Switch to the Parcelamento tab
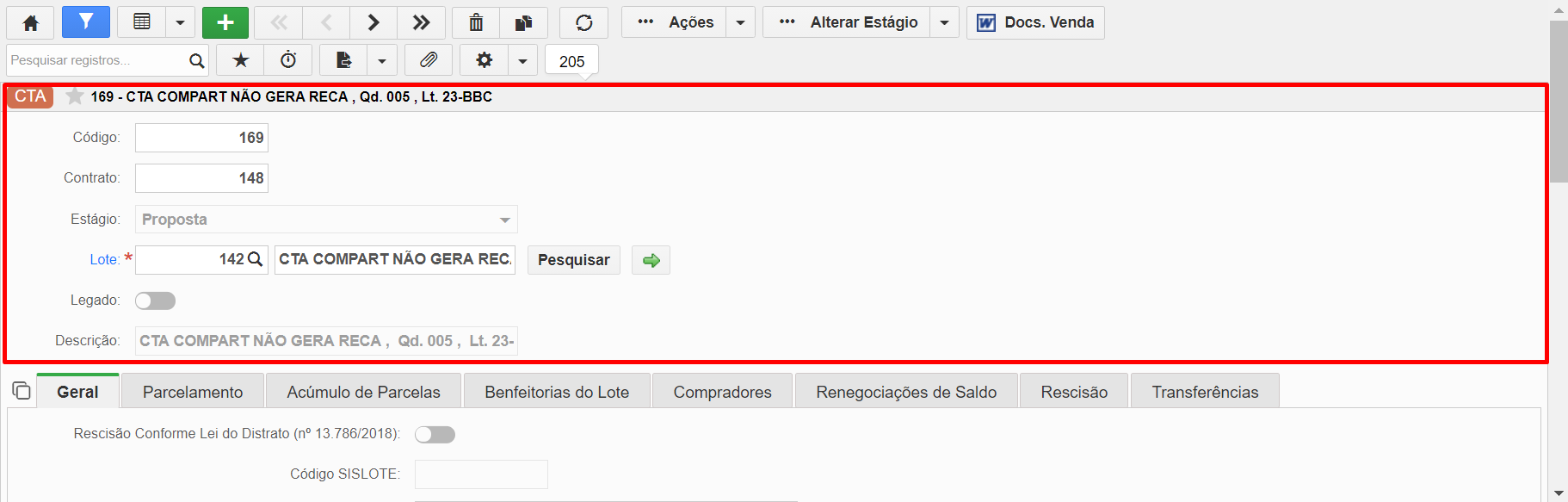The height and width of the screenshot is (502, 1568). tap(193, 392)
